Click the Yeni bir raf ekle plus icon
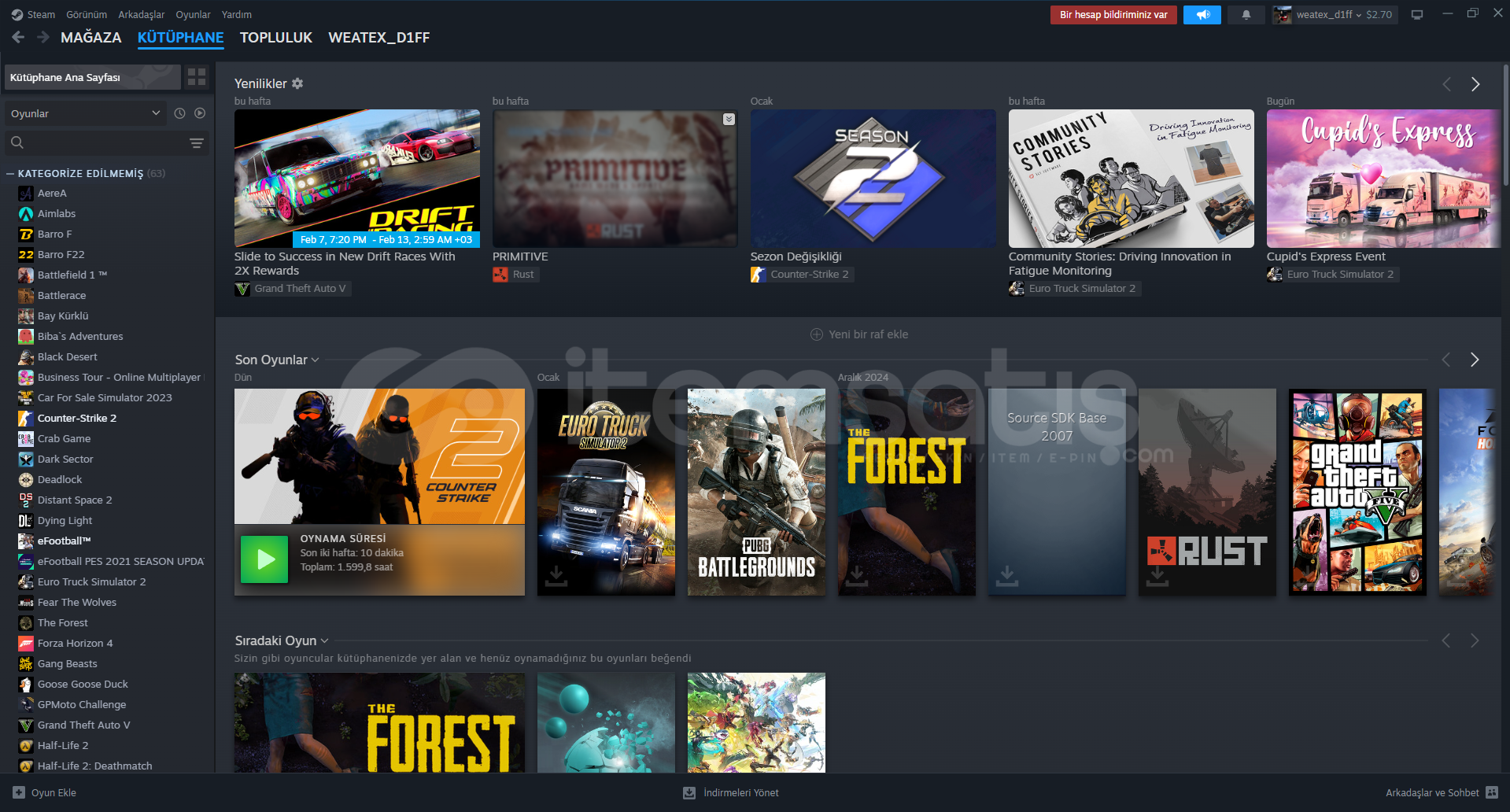The width and height of the screenshot is (1510, 812). 817,334
